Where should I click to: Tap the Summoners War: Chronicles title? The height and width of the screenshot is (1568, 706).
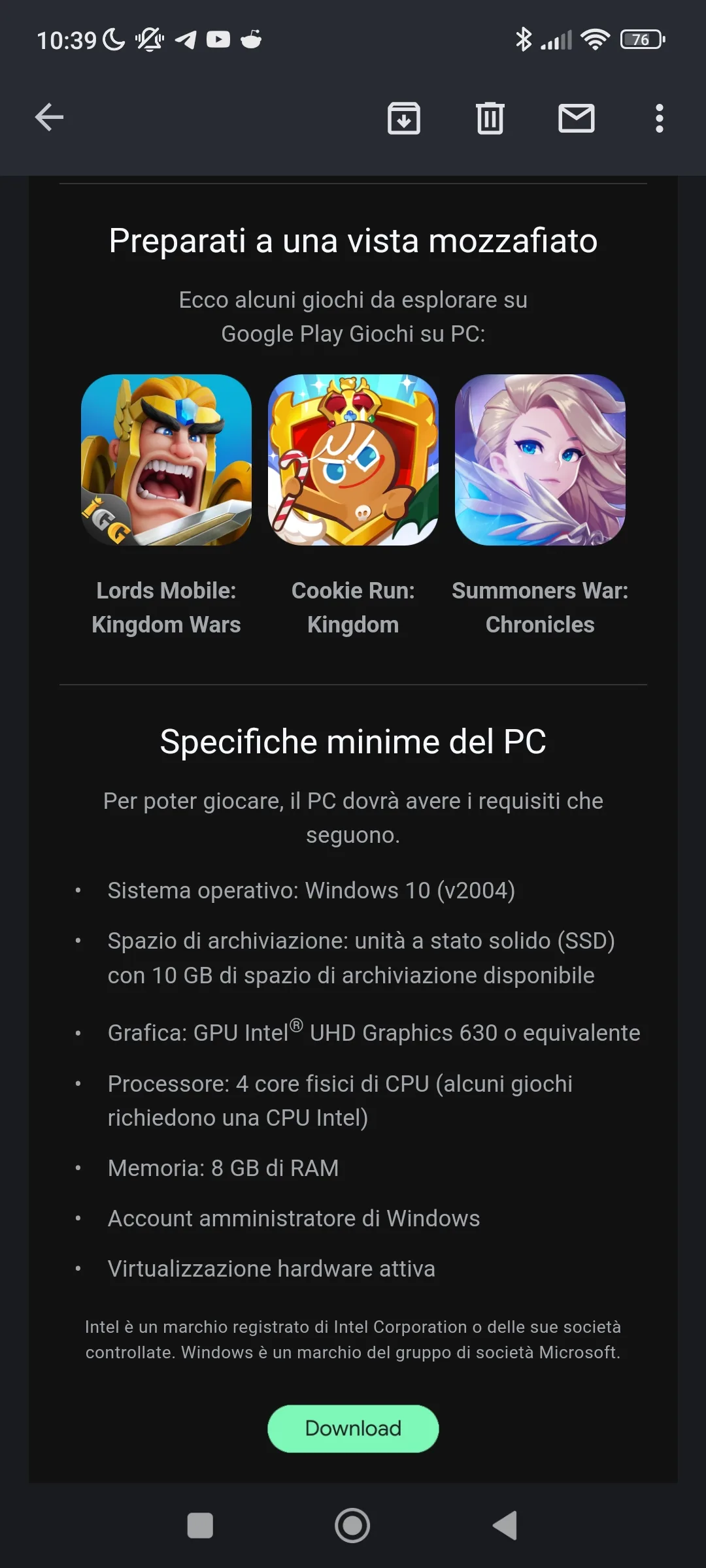click(540, 608)
